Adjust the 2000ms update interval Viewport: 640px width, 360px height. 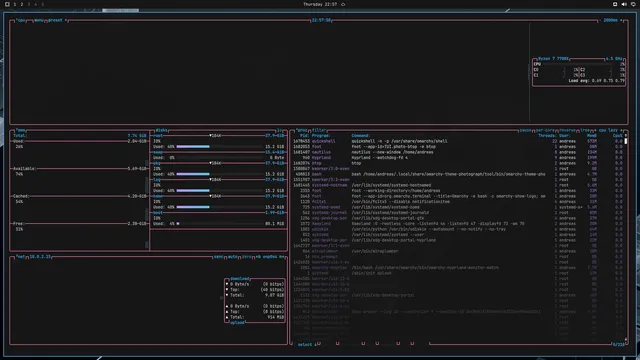pyautogui.click(x=611, y=20)
